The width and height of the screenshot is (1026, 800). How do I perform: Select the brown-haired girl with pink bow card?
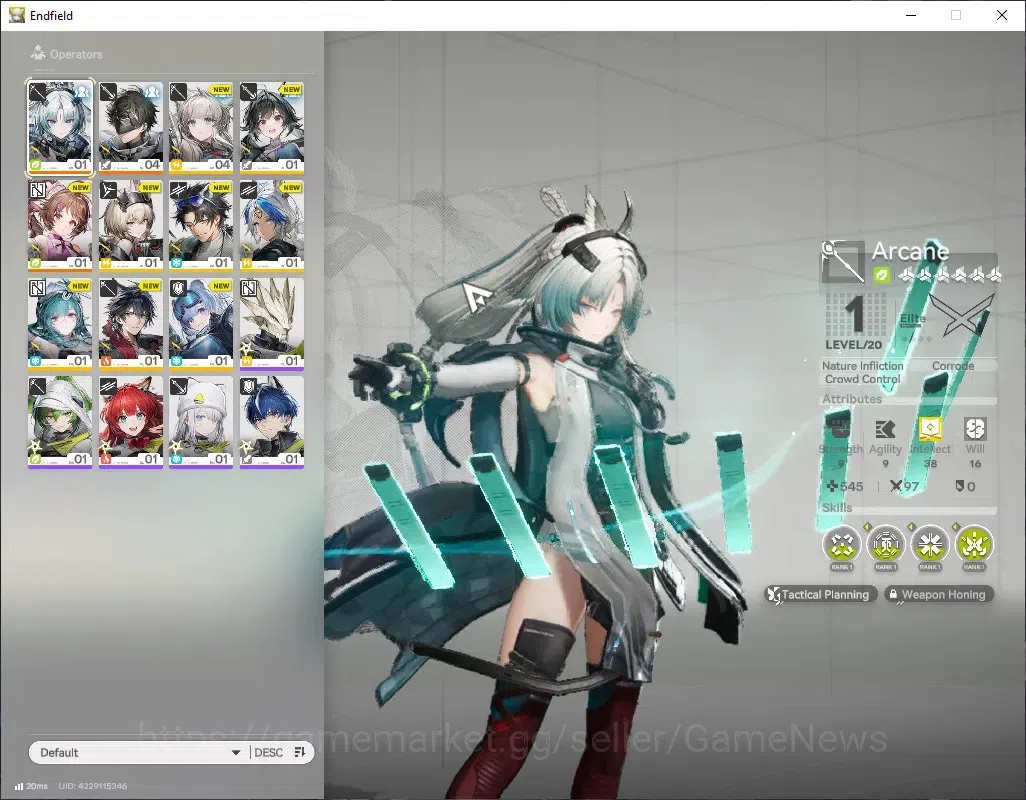point(60,226)
